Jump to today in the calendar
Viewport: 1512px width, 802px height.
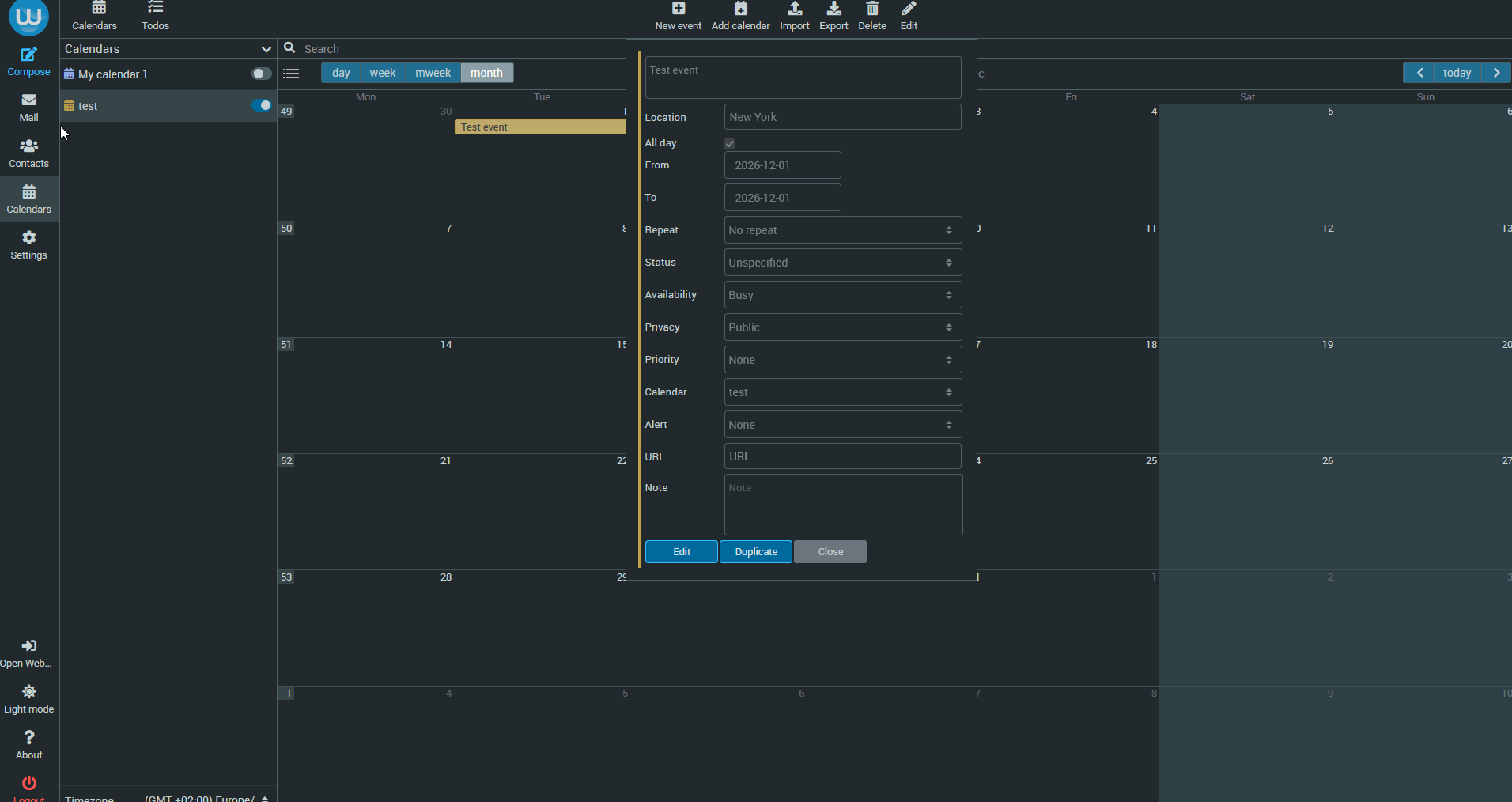coord(1457,73)
